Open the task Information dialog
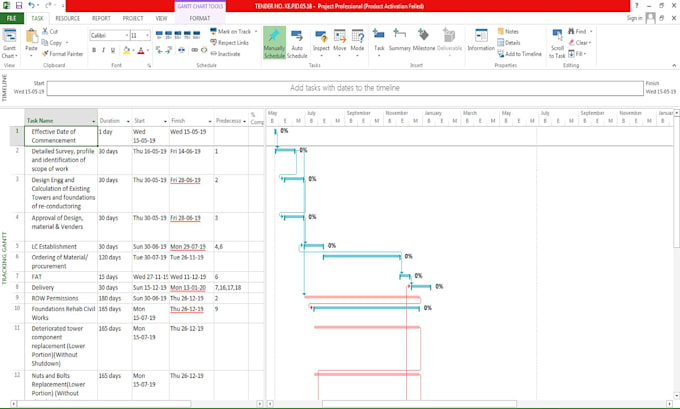Screen dimensions: 680x409 [x=481, y=40]
